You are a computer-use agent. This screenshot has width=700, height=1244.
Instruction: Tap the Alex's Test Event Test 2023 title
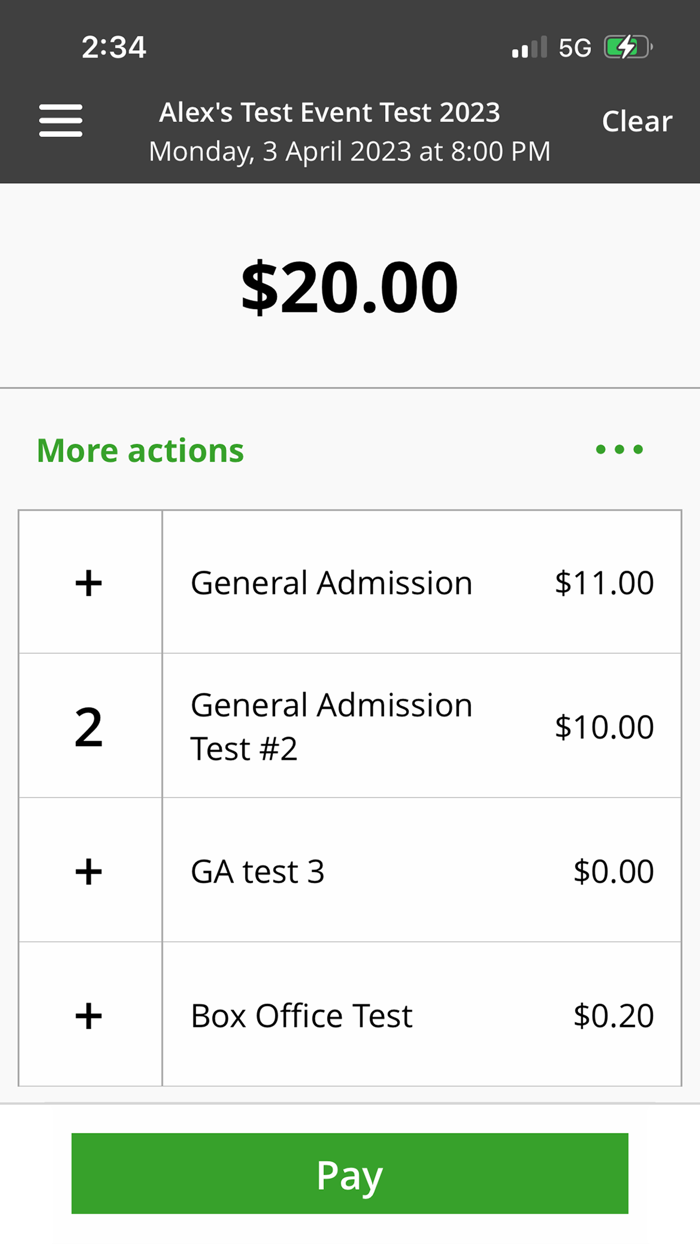[329, 112]
